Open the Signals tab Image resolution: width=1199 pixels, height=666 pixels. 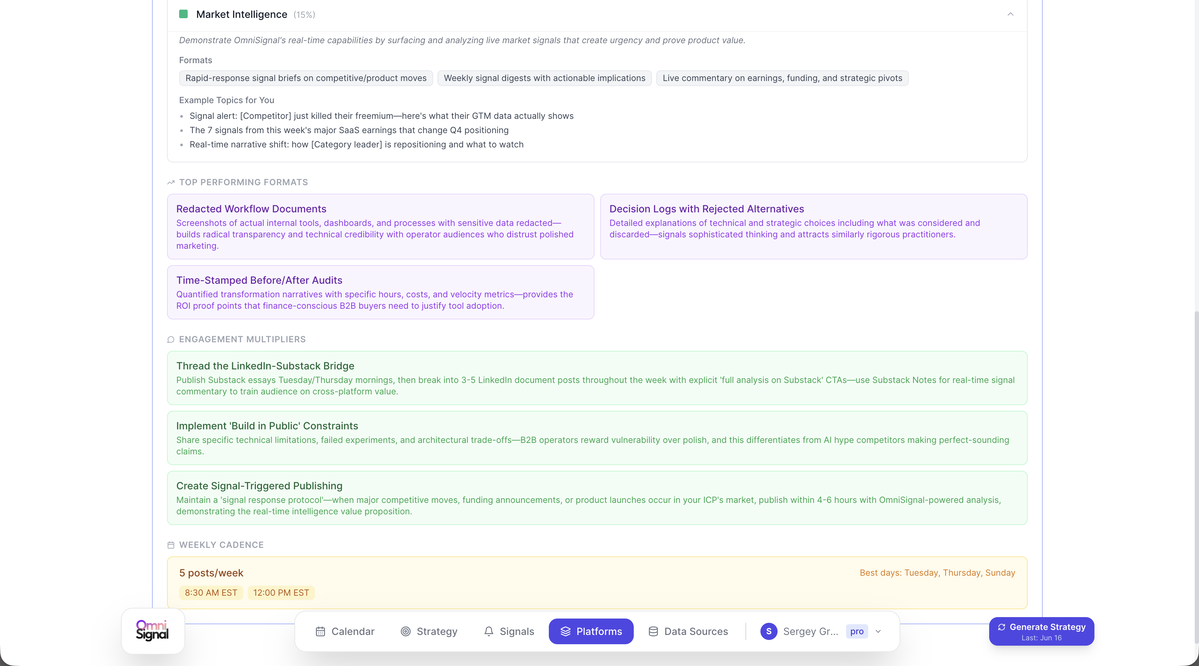(x=509, y=632)
